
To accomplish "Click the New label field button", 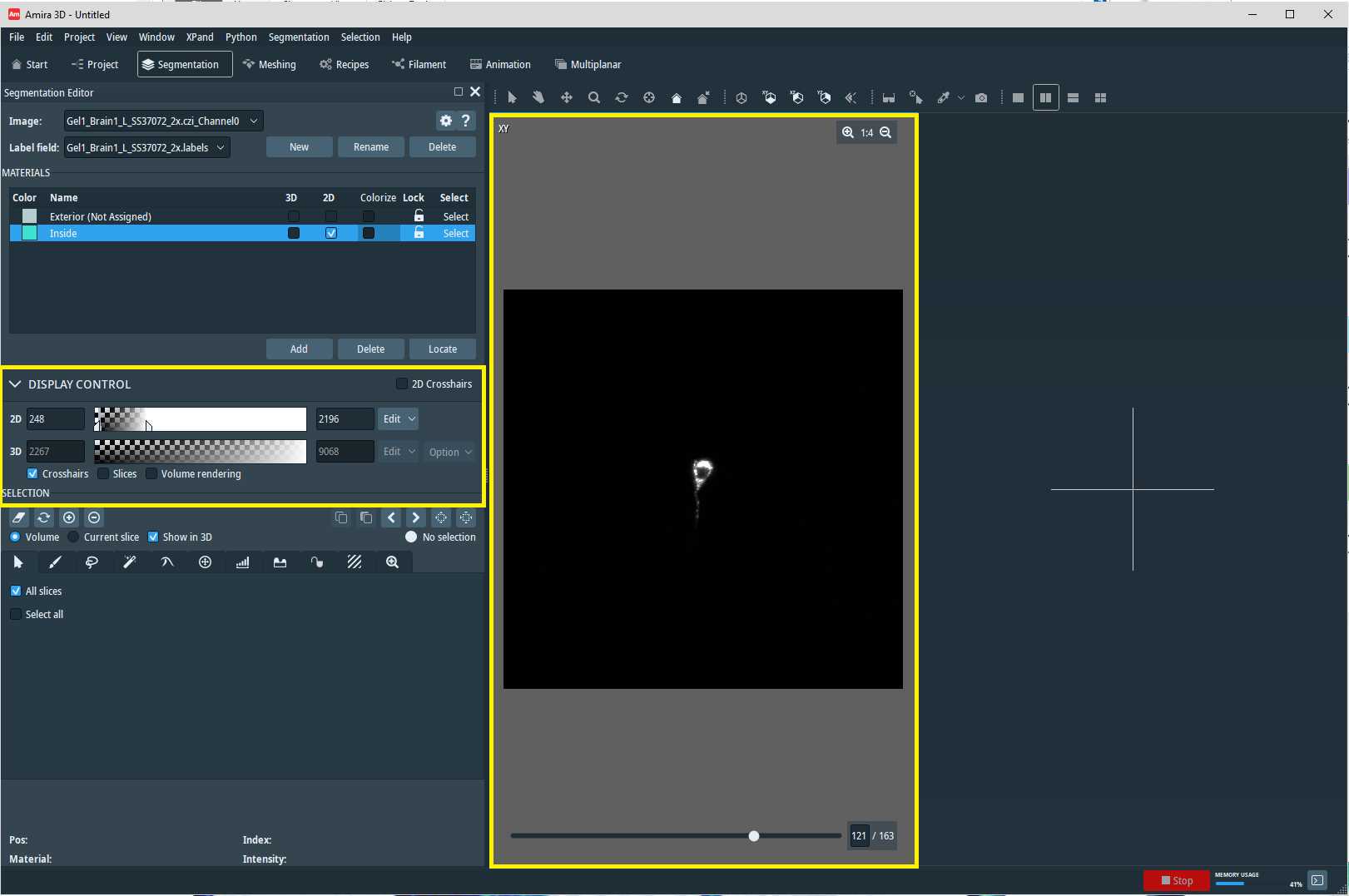I will [299, 146].
